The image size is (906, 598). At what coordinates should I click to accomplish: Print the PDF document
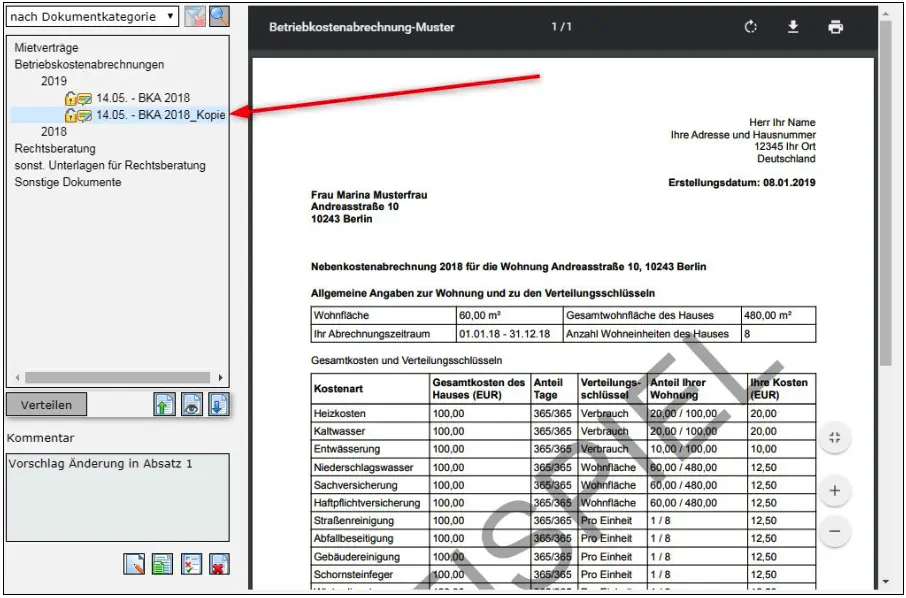[835, 27]
